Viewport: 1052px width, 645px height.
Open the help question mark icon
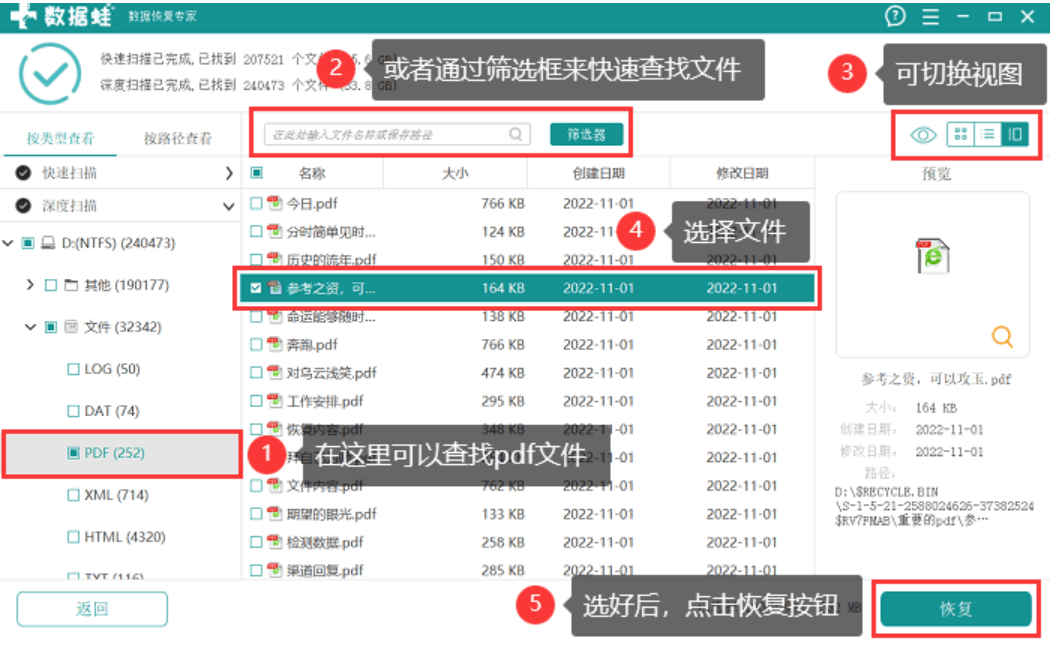[x=895, y=16]
